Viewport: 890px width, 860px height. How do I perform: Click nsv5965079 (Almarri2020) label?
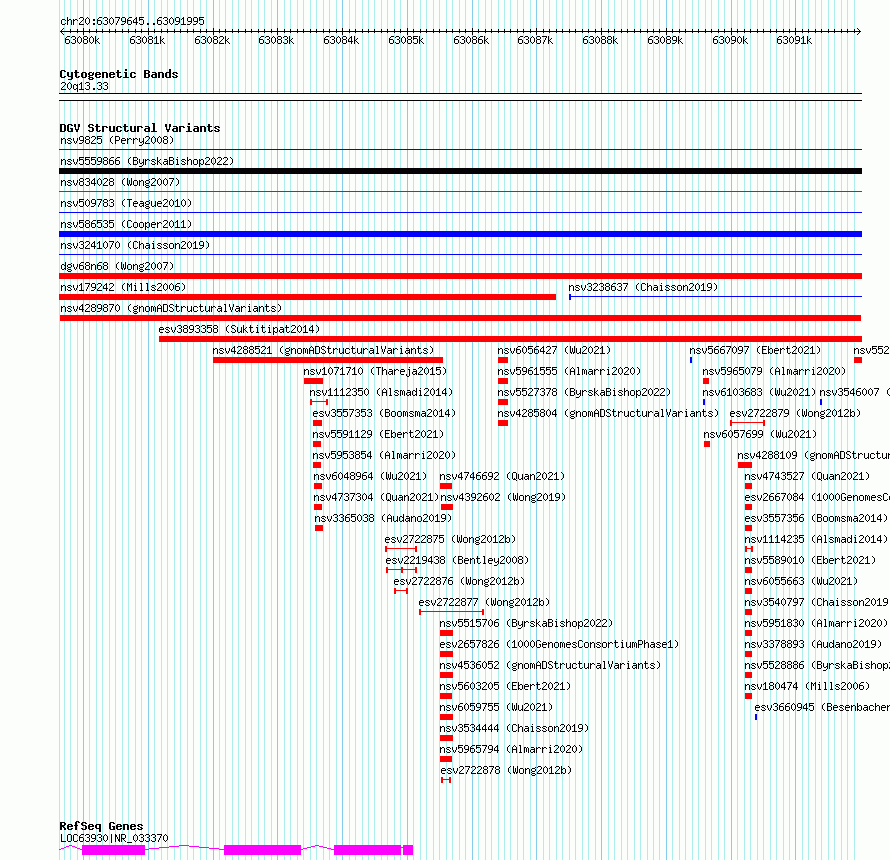pyautogui.click(x=774, y=371)
